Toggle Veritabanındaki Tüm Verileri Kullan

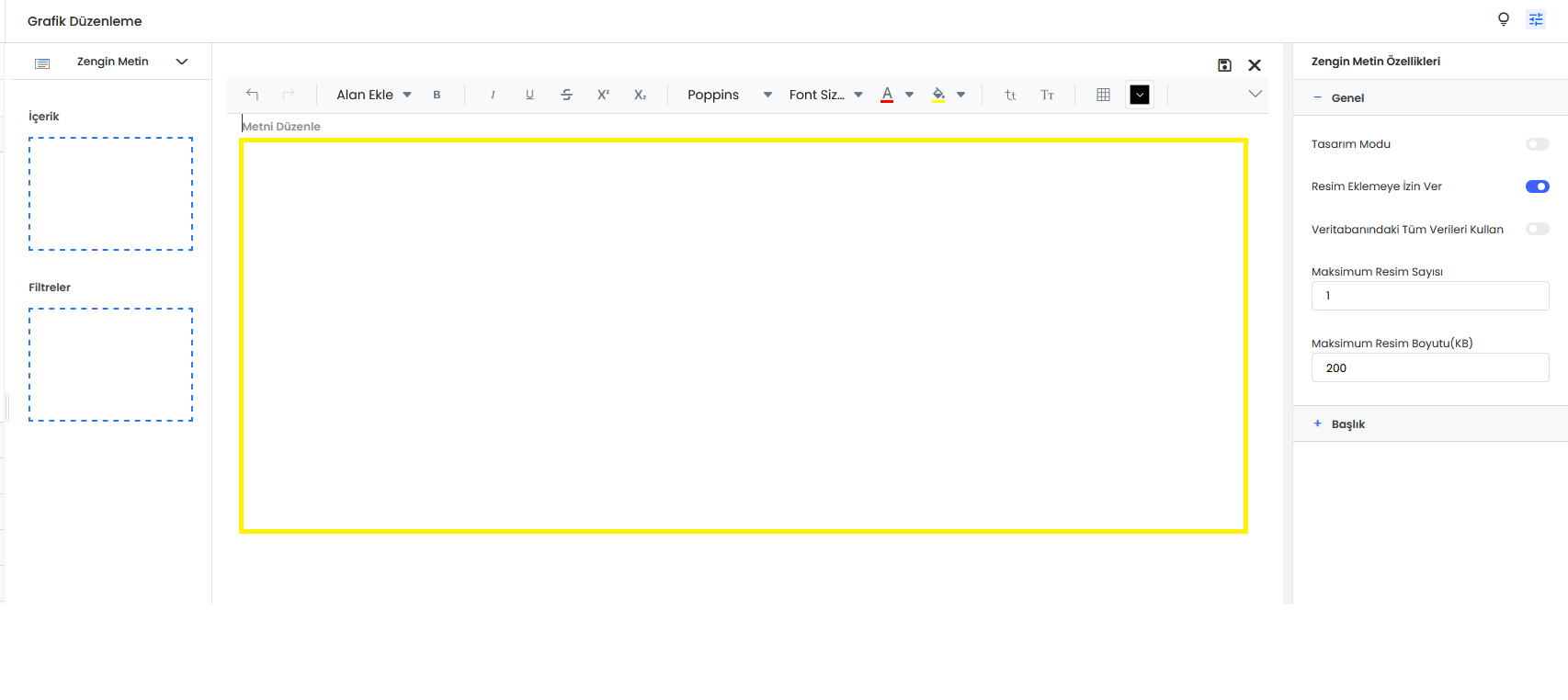point(1537,229)
